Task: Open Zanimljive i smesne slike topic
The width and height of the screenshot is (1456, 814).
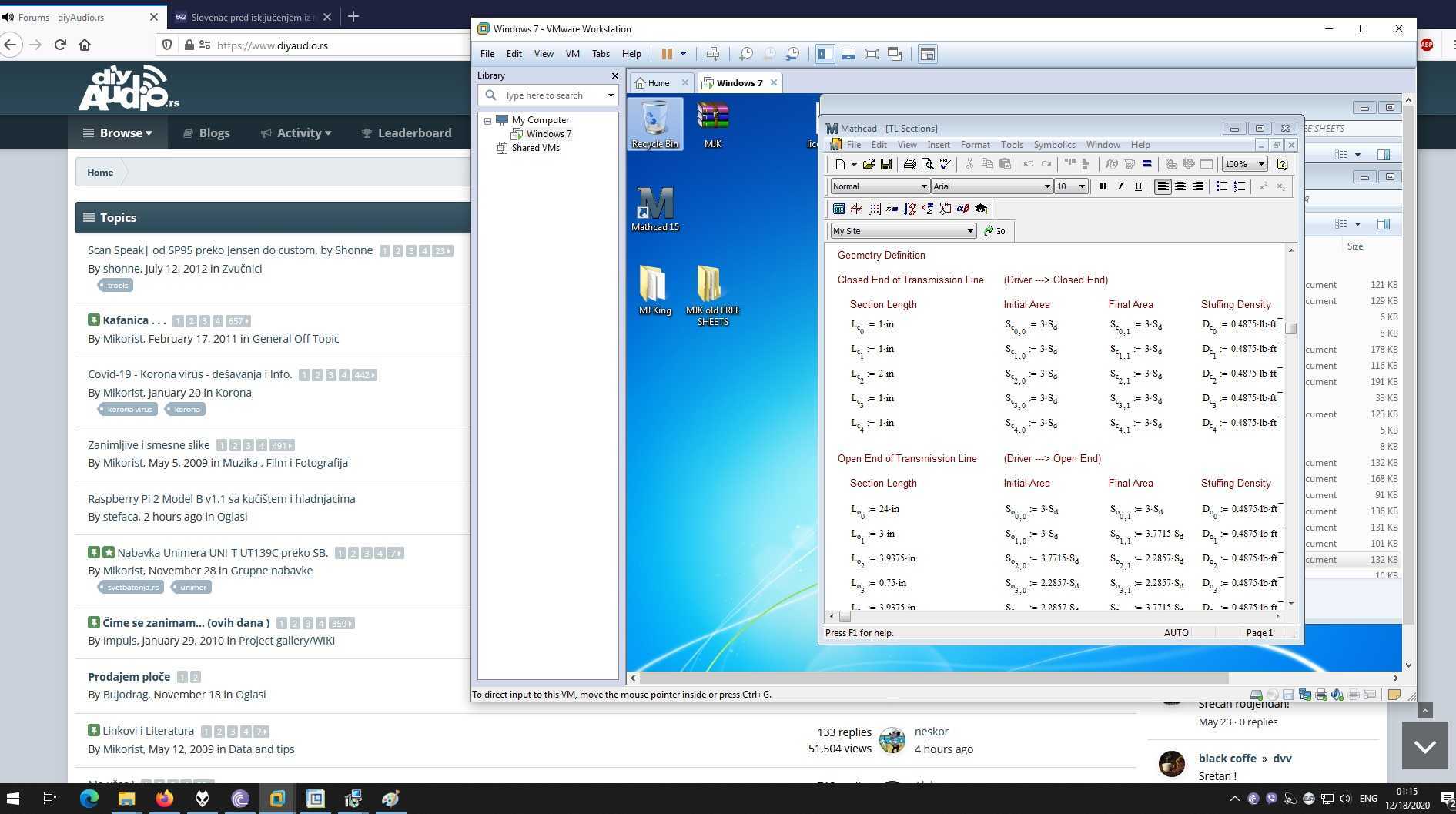Action: 149,445
